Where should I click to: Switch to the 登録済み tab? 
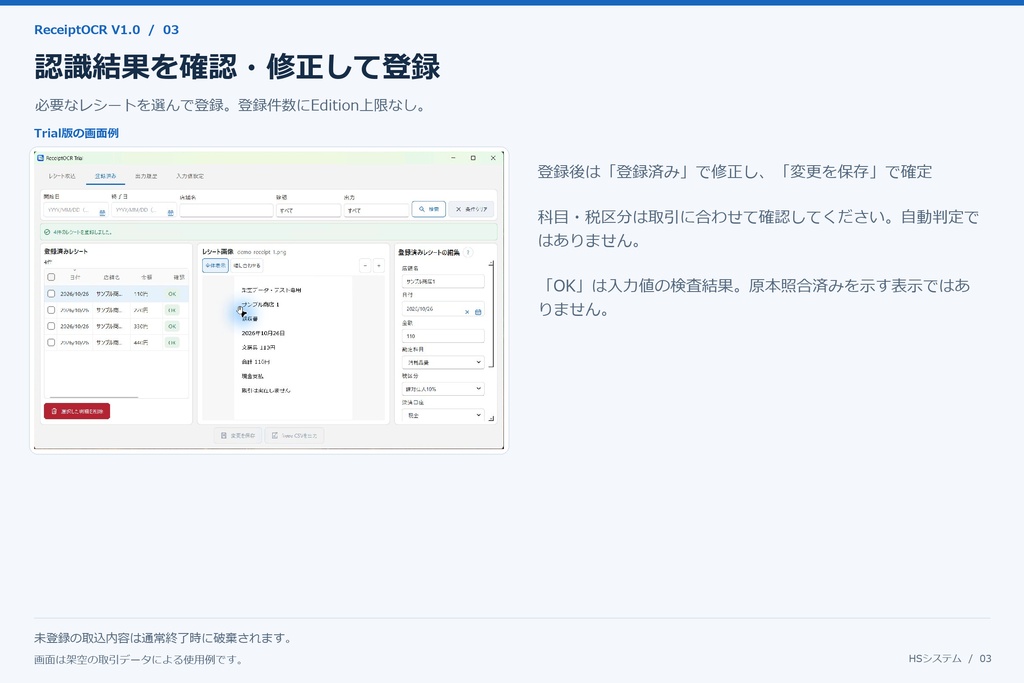[x=106, y=176]
